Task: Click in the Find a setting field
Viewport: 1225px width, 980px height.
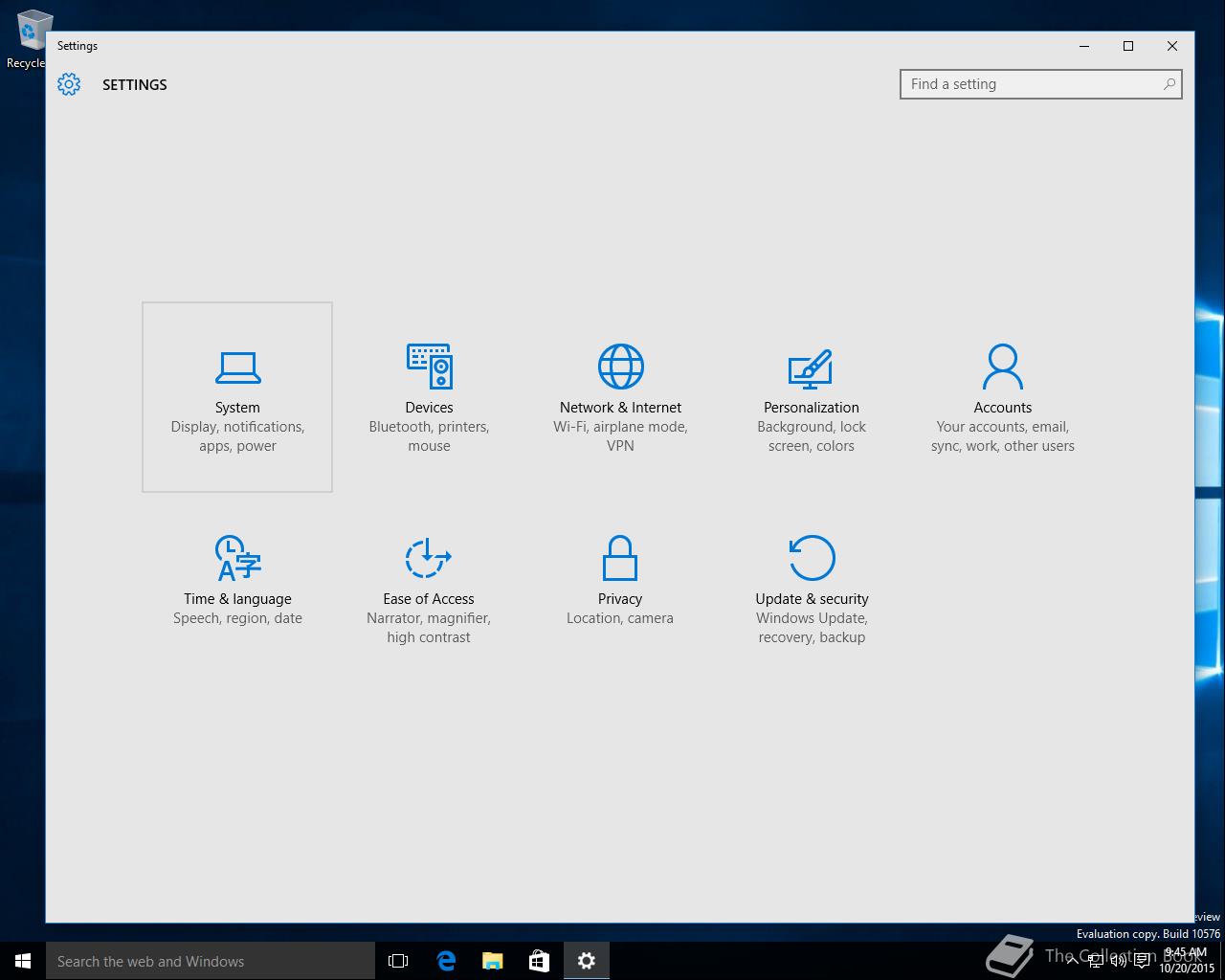Action: (x=1041, y=84)
